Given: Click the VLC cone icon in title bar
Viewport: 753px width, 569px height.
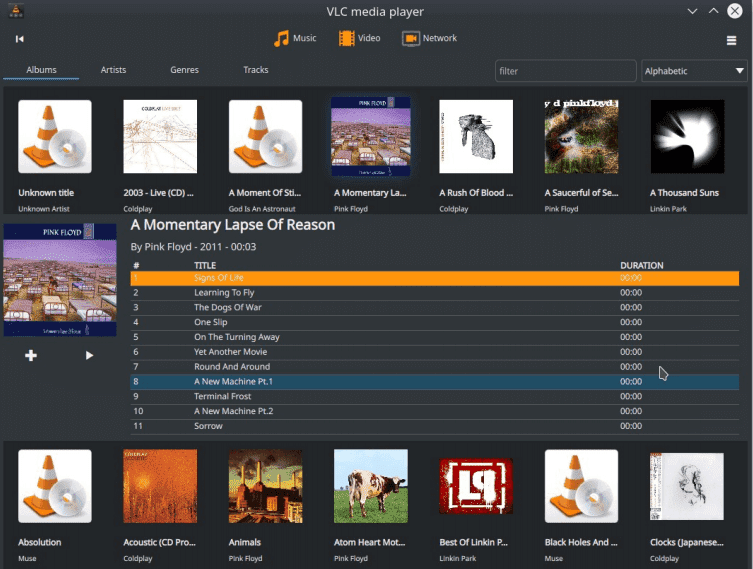Looking at the screenshot, I should pyautogui.click(x=16, y=11).
